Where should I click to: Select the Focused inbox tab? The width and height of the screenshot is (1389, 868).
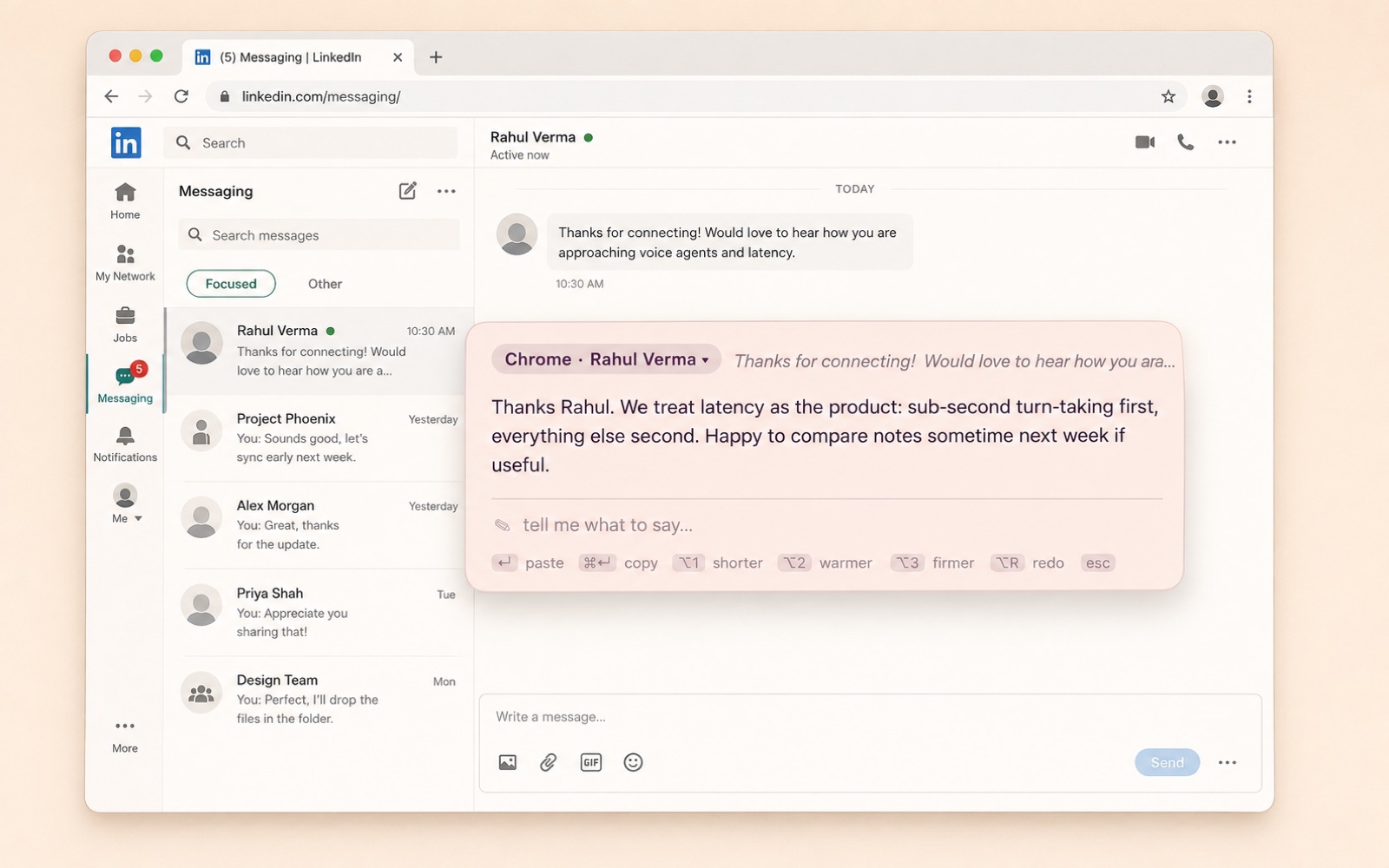pos(231,284)
